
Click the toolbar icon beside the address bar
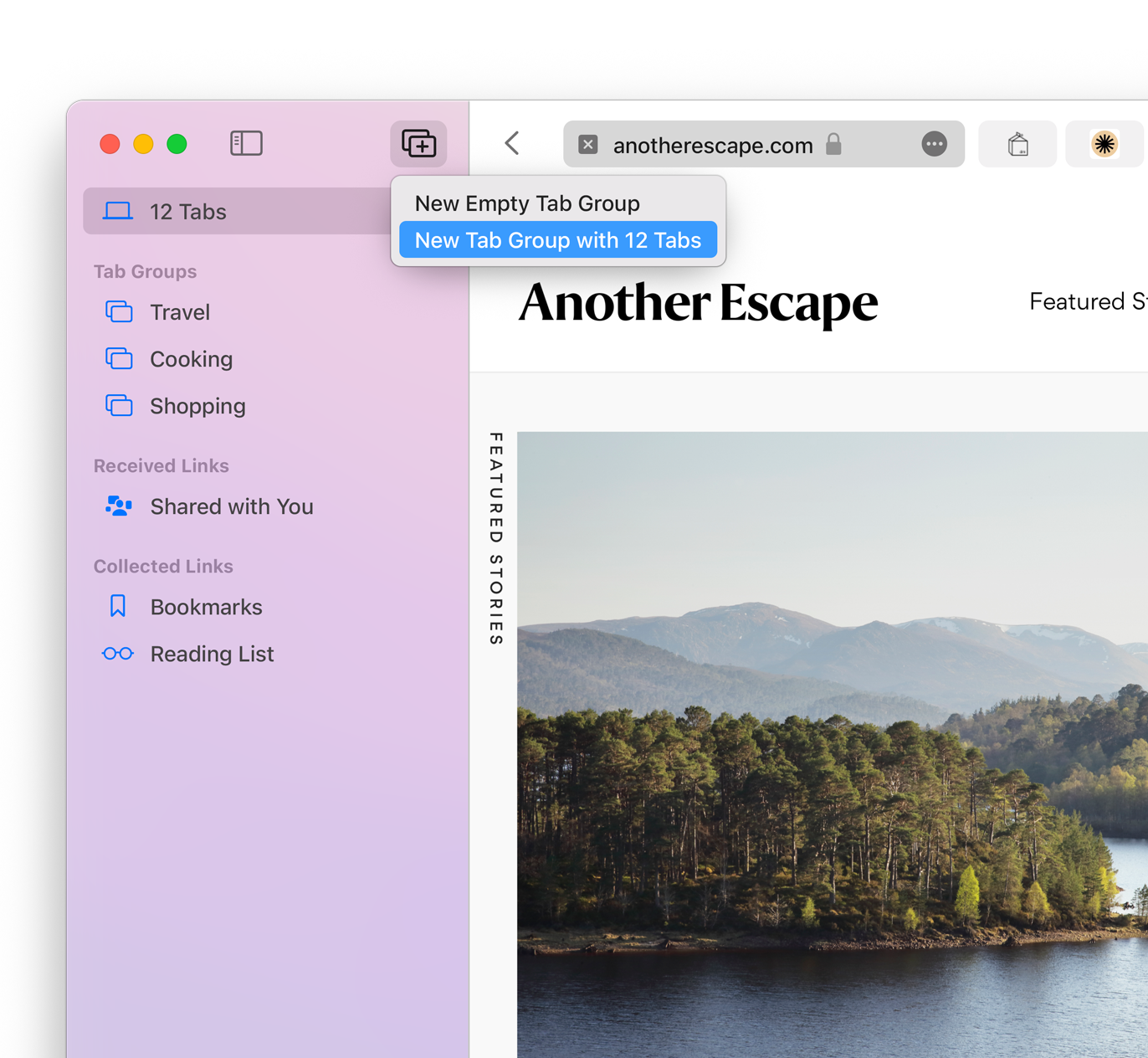coord(1017,144)
